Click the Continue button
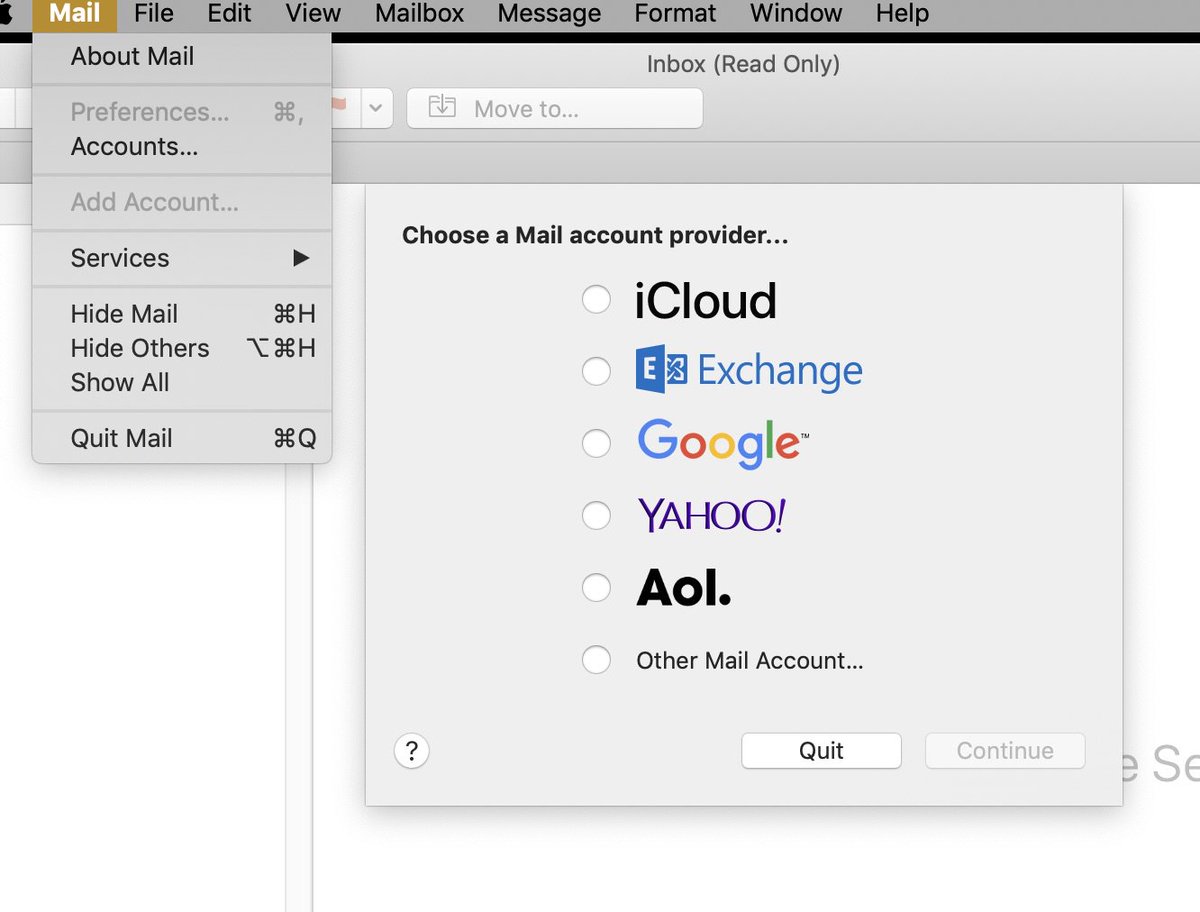Screen dimensions: 1200x912 pyautogui.click(x=1005, y=751)
